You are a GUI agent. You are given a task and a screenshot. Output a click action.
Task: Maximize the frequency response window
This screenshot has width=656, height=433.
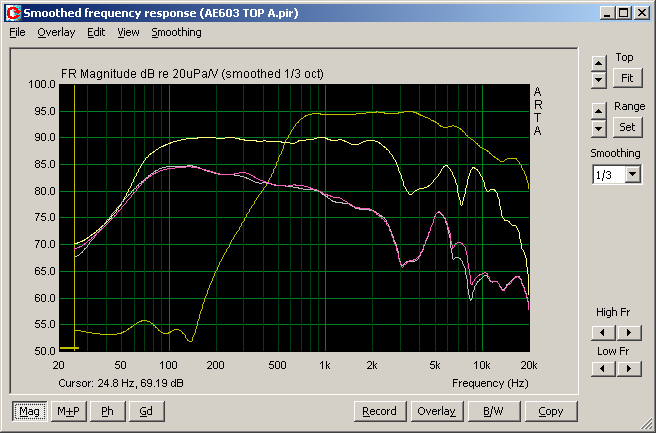[624, 13]
